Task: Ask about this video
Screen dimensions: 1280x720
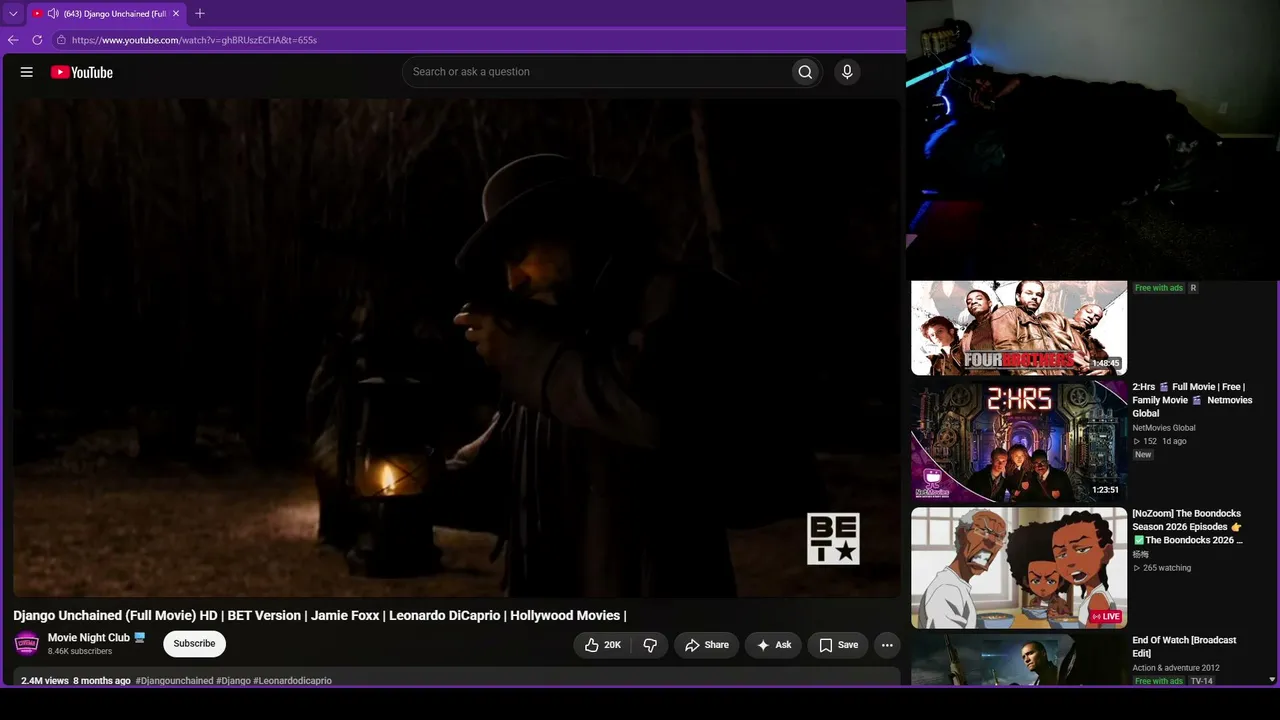Action: [x=773, y=645]
